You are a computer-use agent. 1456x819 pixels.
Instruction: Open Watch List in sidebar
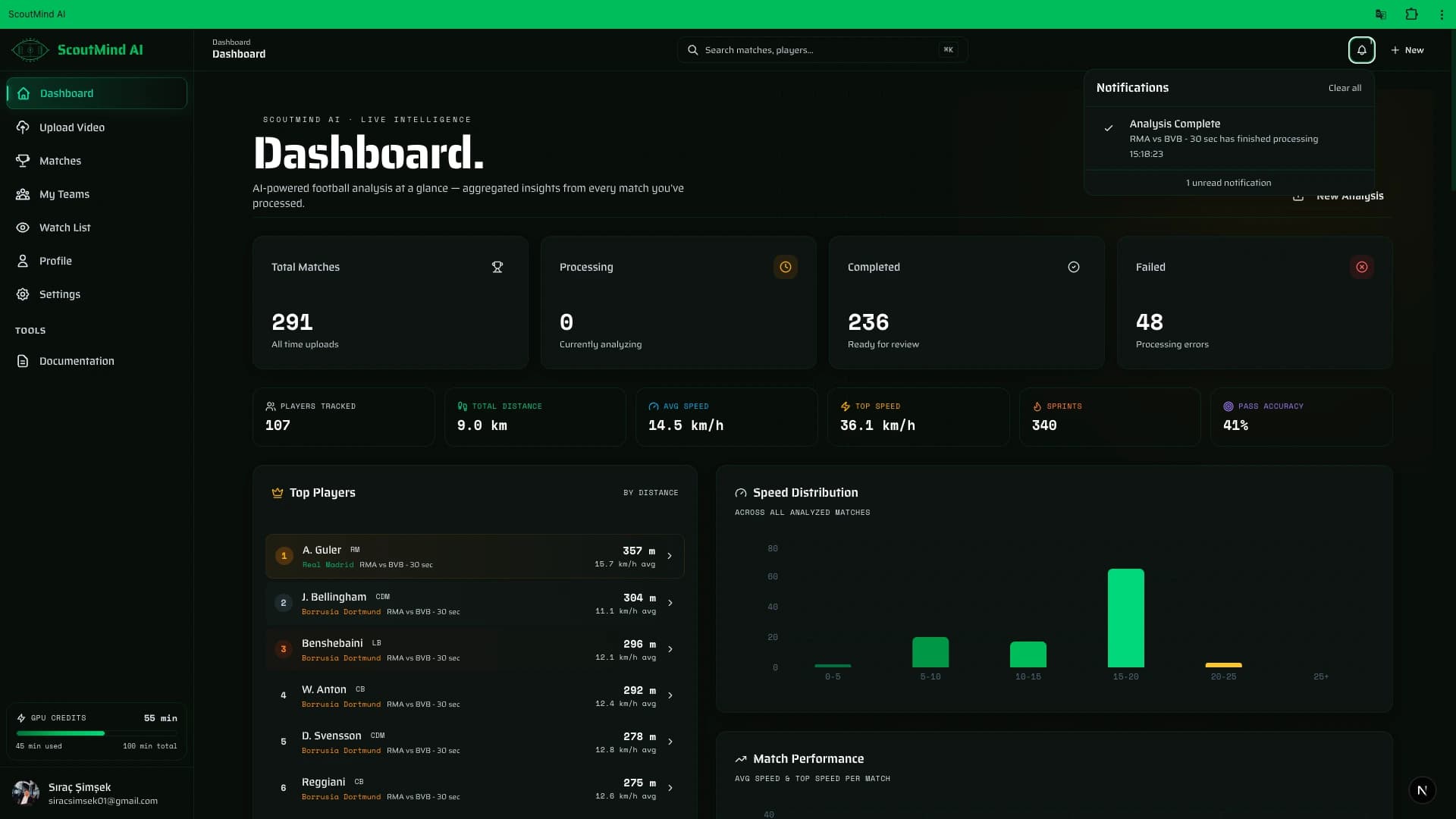click(x=96, y=227)
